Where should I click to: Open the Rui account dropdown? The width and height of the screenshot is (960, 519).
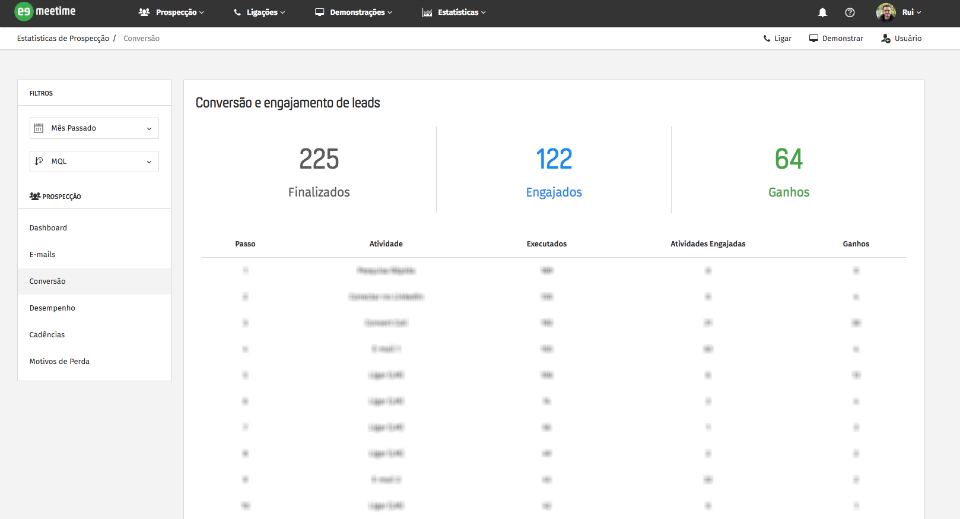click(x=911, y=13)
